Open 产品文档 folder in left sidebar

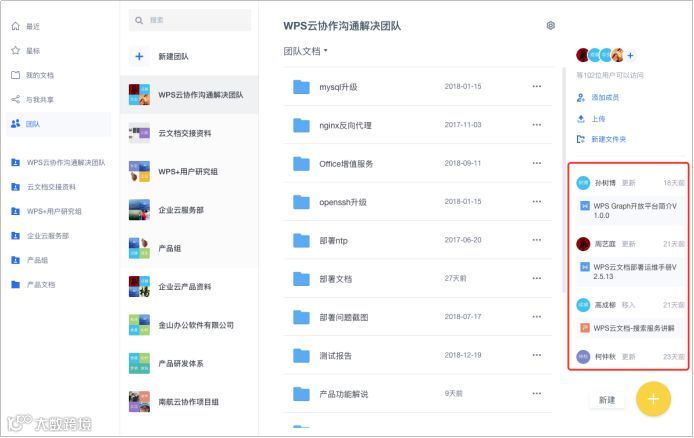33,284
